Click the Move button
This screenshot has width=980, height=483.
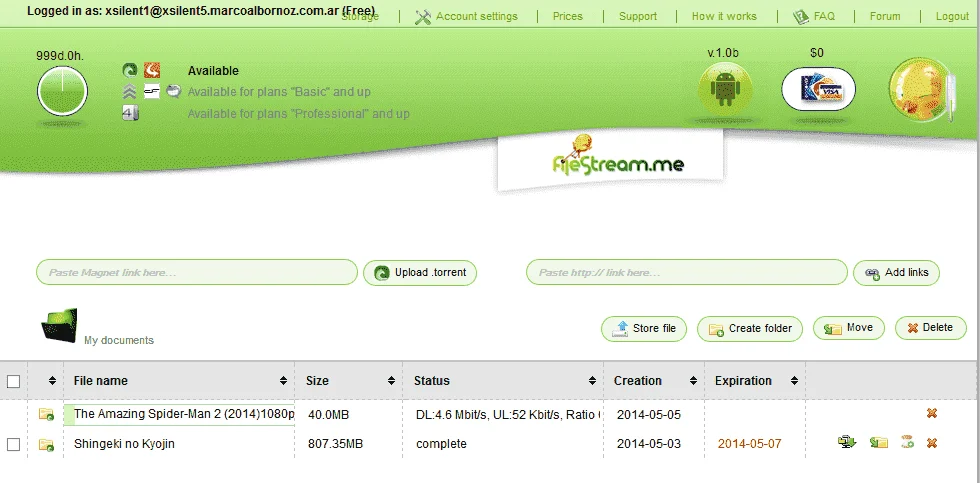pyautogui.click(x=849, y=328)
